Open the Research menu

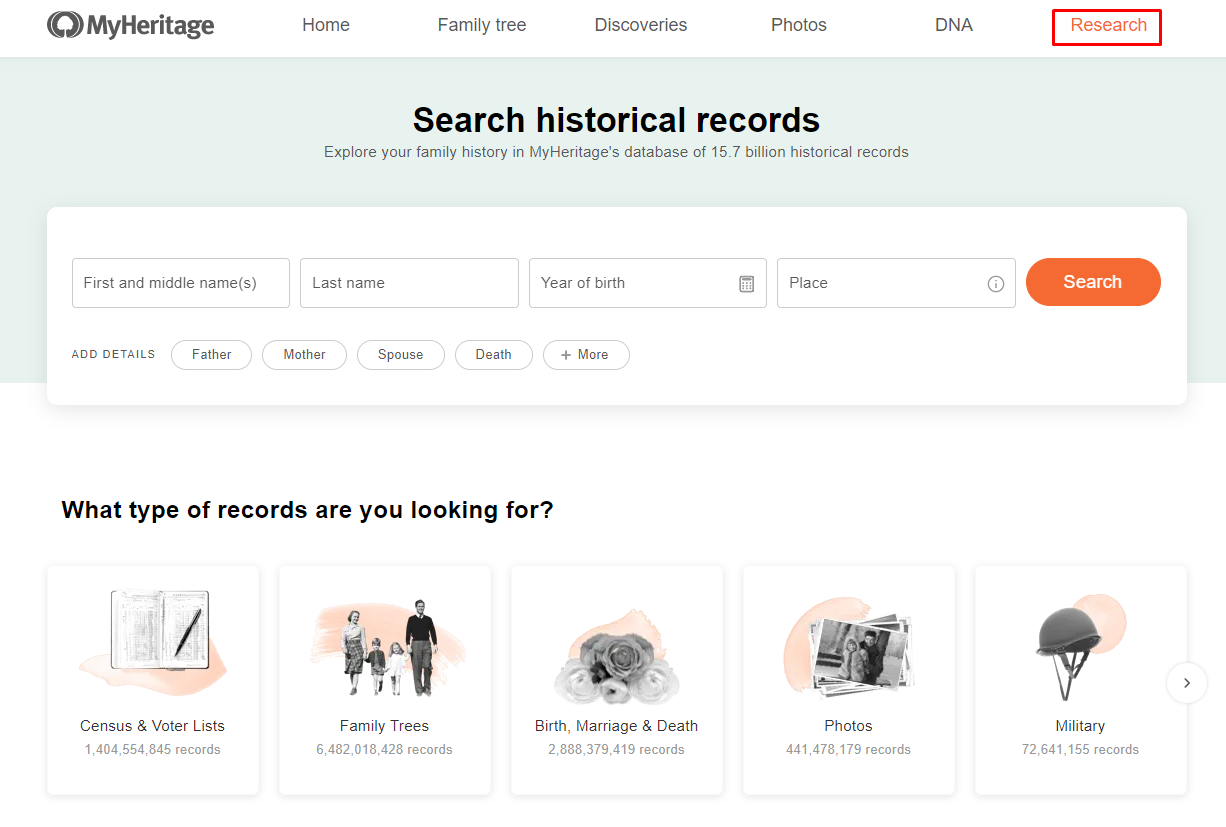click(x=1108, y=26)
